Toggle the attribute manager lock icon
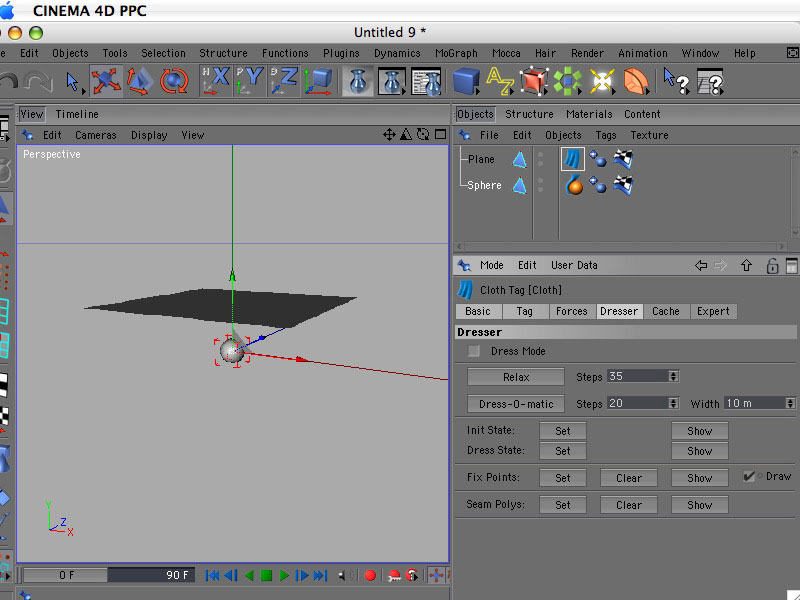The width and height of the screenshot is (800, 600). pyautogui.click(x=772, y=266)
